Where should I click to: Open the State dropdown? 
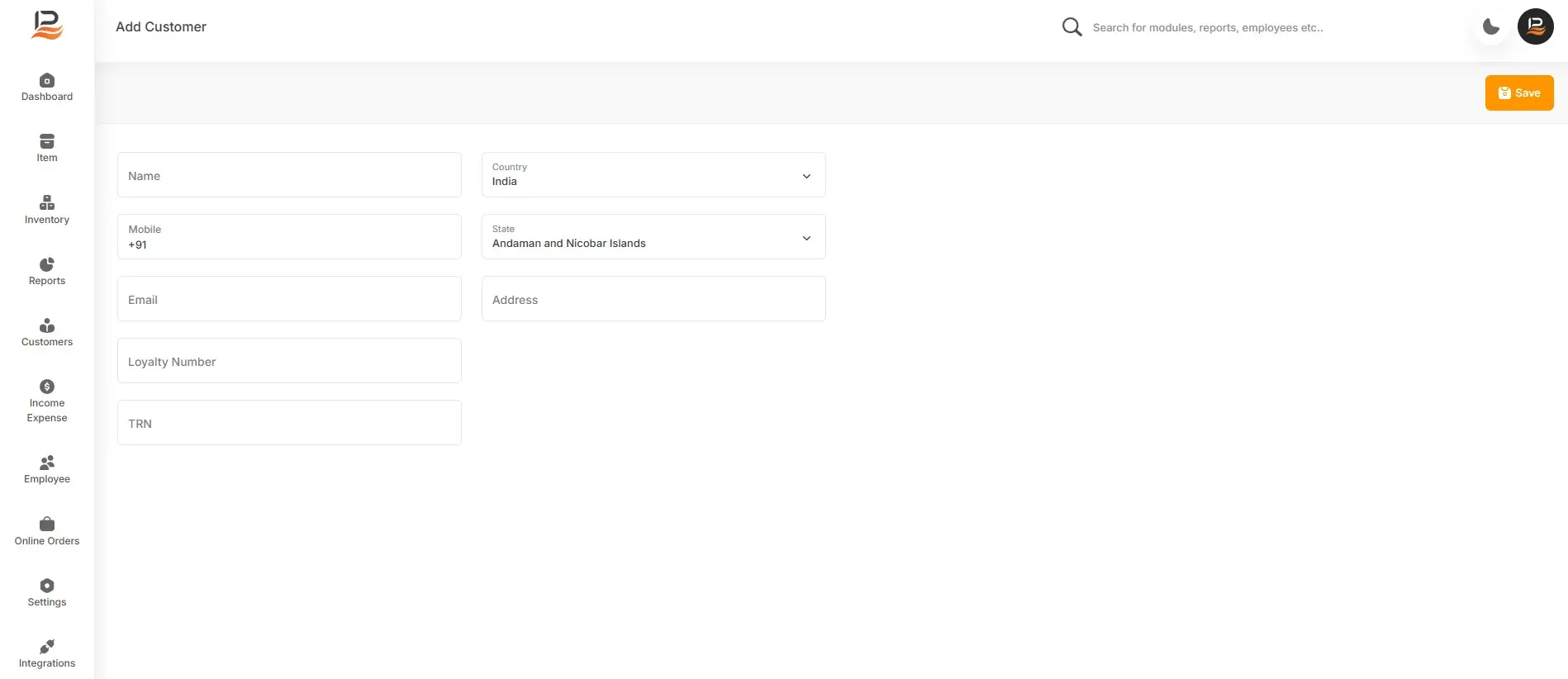point(653,236)
